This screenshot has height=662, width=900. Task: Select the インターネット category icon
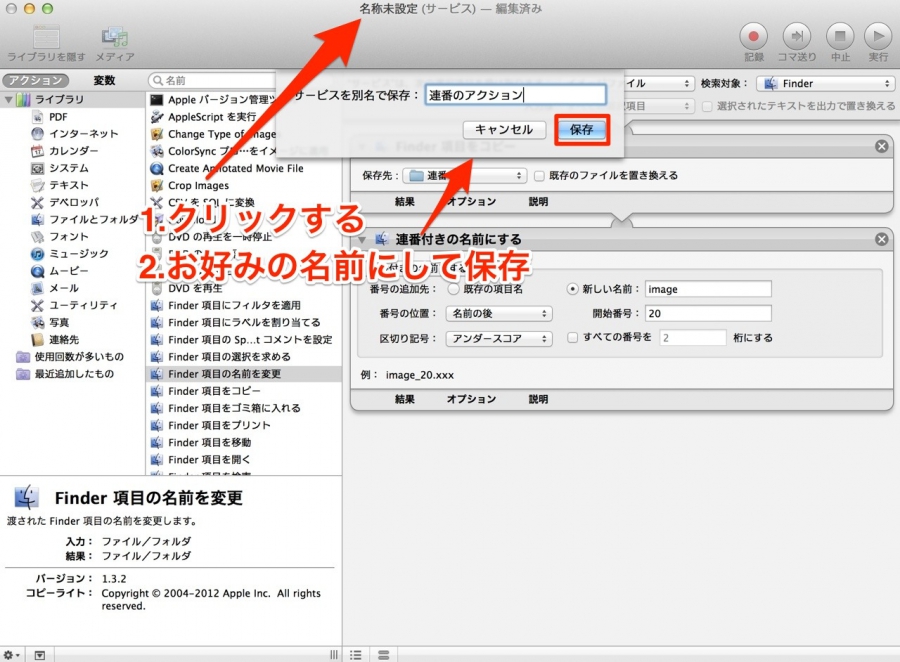pos(37,134)
